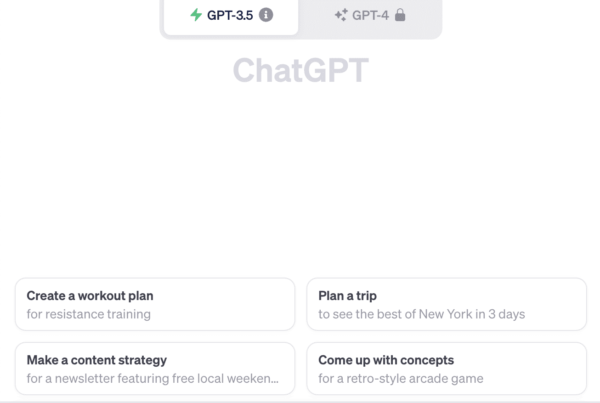Image resolution: width=600 pixels, height=403 pixels.
Task: Pick the Plan a trip suggestion
Action: click(x=447, y=304)
